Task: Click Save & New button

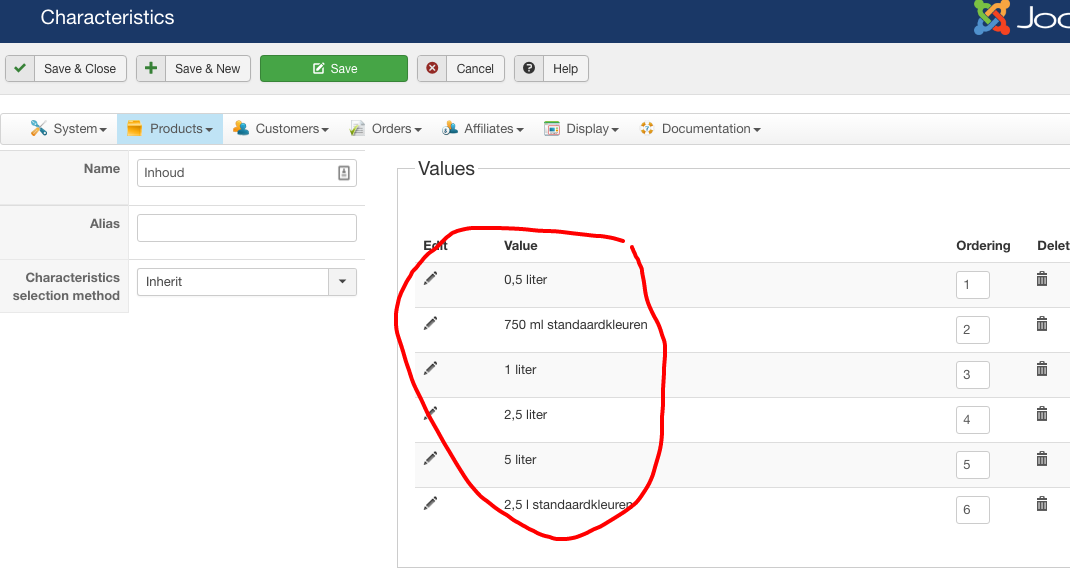Action: tap(193, 68)
